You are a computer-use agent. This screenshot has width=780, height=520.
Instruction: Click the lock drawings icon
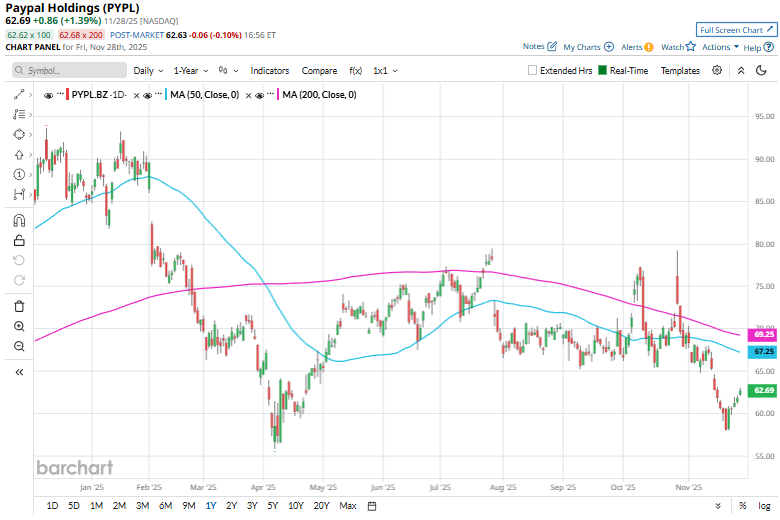[x=19, y=240]
